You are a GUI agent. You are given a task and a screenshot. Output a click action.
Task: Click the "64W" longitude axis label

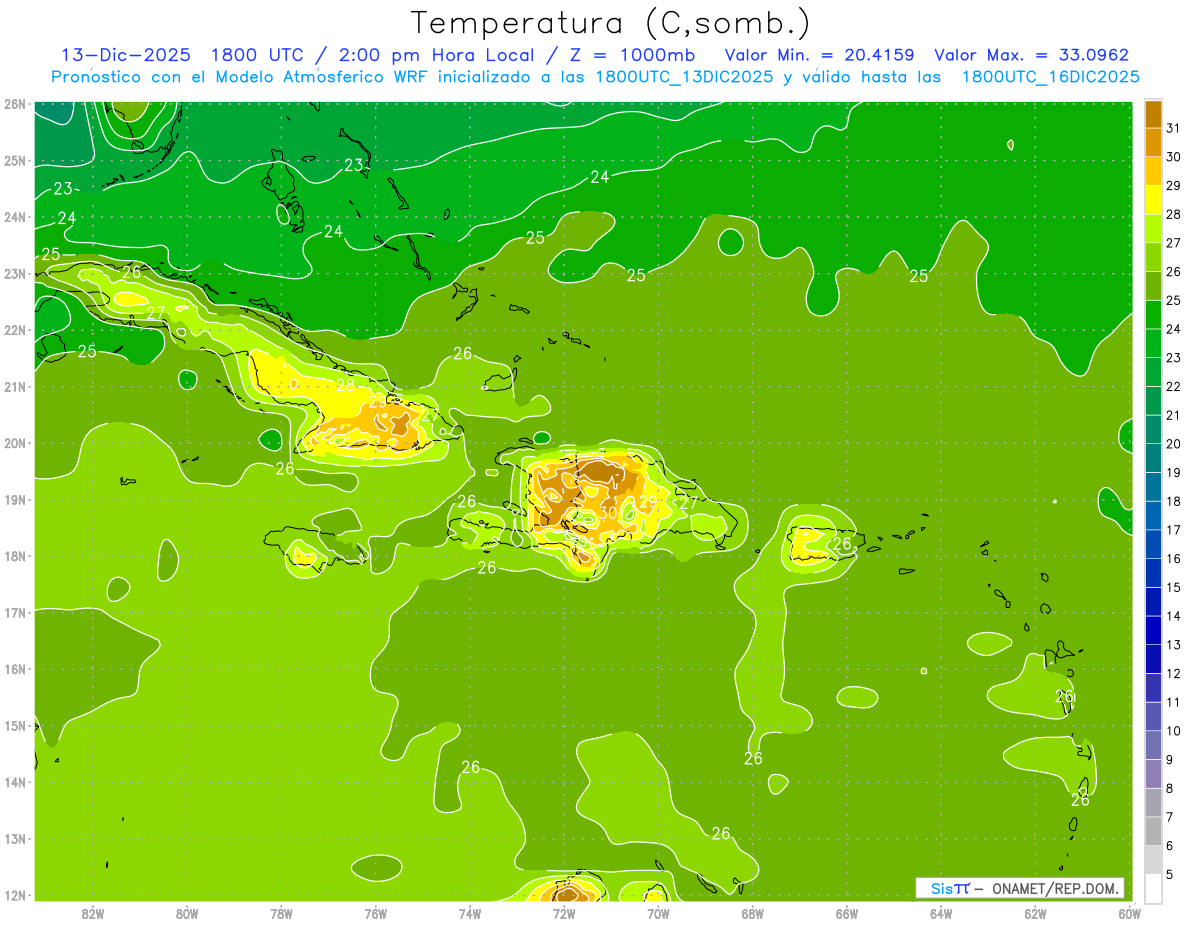click(941, 913)
